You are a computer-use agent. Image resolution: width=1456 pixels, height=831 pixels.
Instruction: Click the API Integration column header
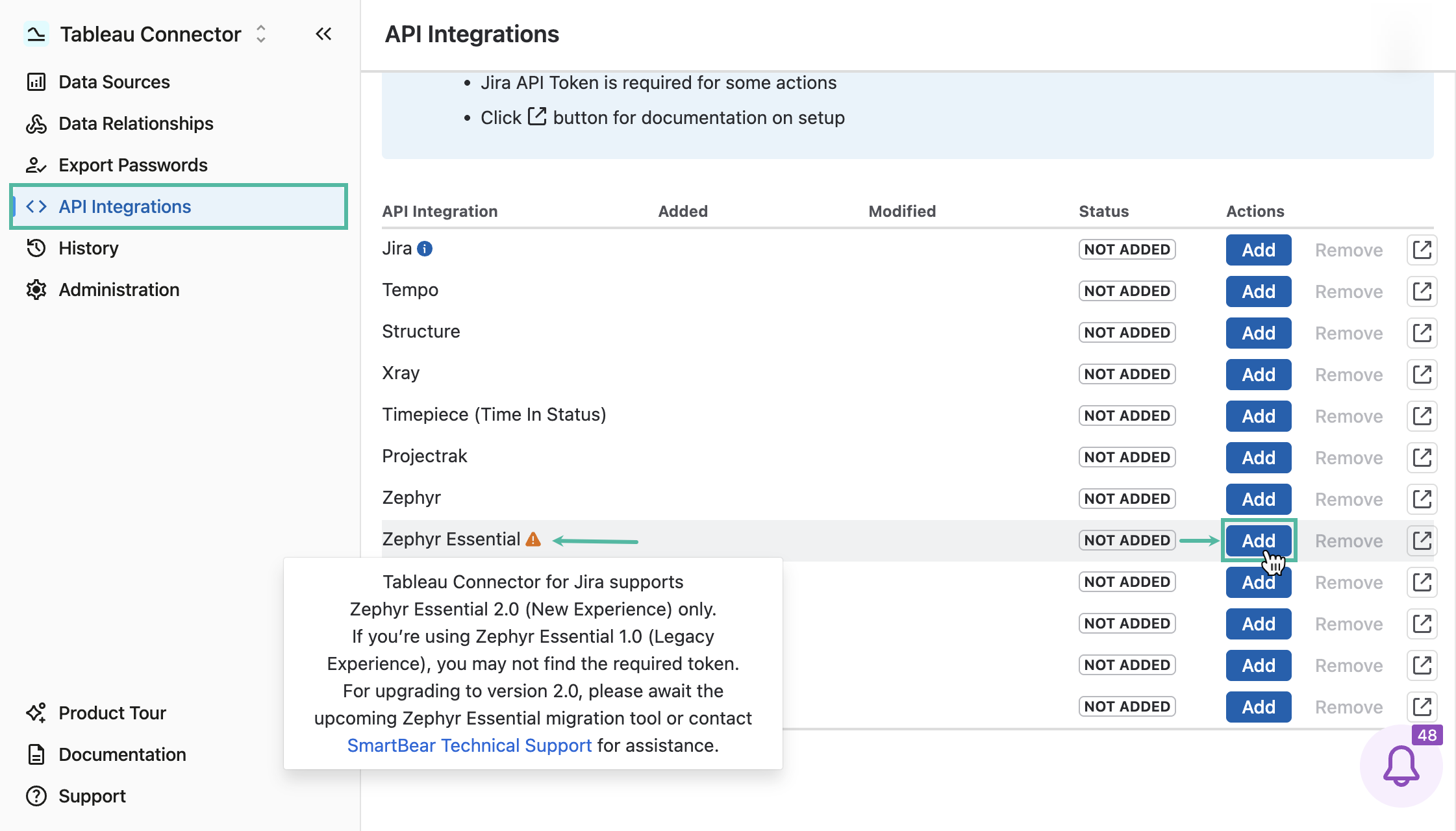pyautogui.click(x=440, y=211)
